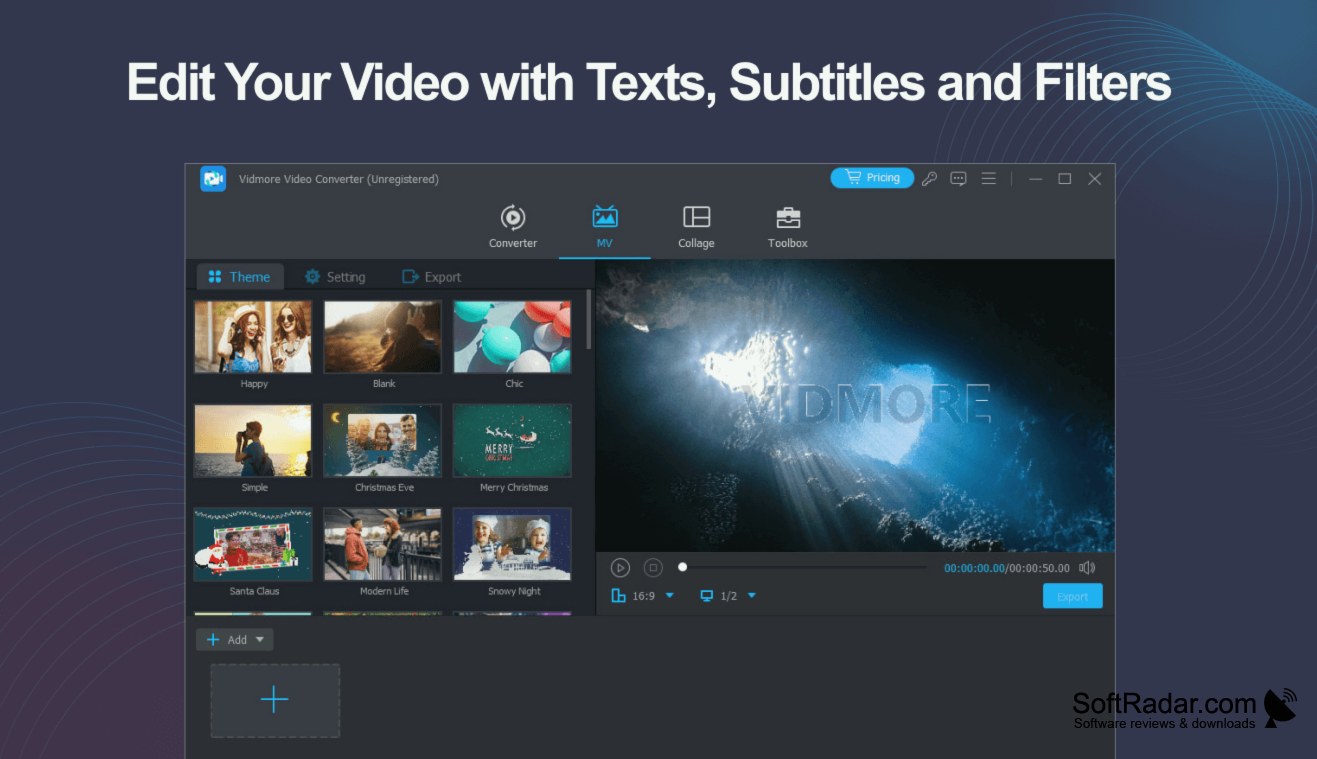Open the Collage module
The image size is (1317, 759).
tap(696, 227)
